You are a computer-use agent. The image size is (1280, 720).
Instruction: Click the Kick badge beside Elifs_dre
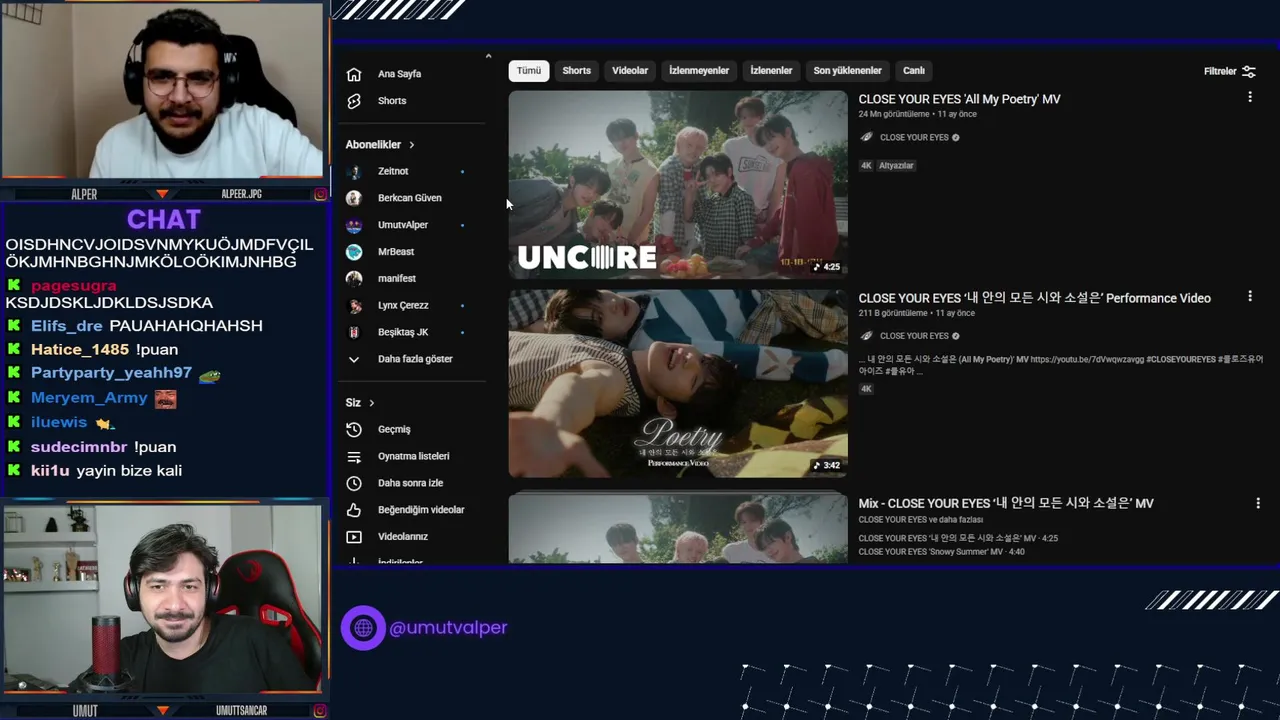tap(14, 326)
